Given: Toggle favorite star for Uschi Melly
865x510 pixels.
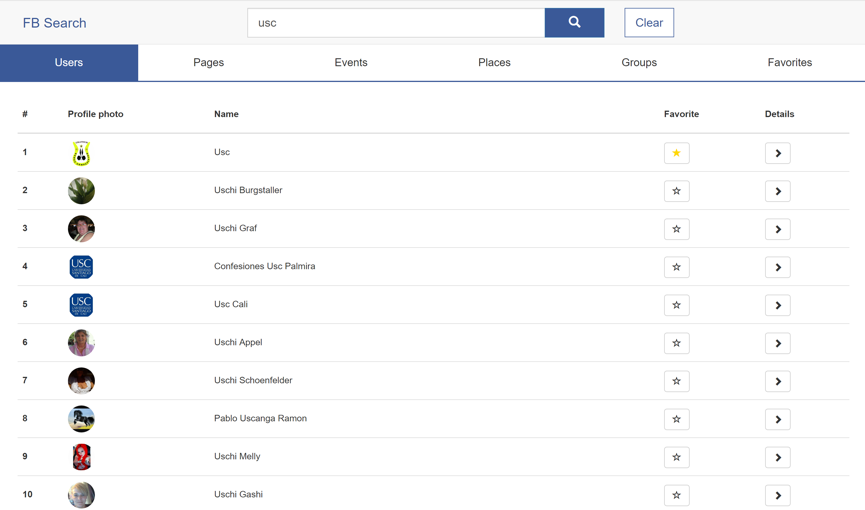Looking at the screenshot, I should pyautogui.click(x=676, y=457).
